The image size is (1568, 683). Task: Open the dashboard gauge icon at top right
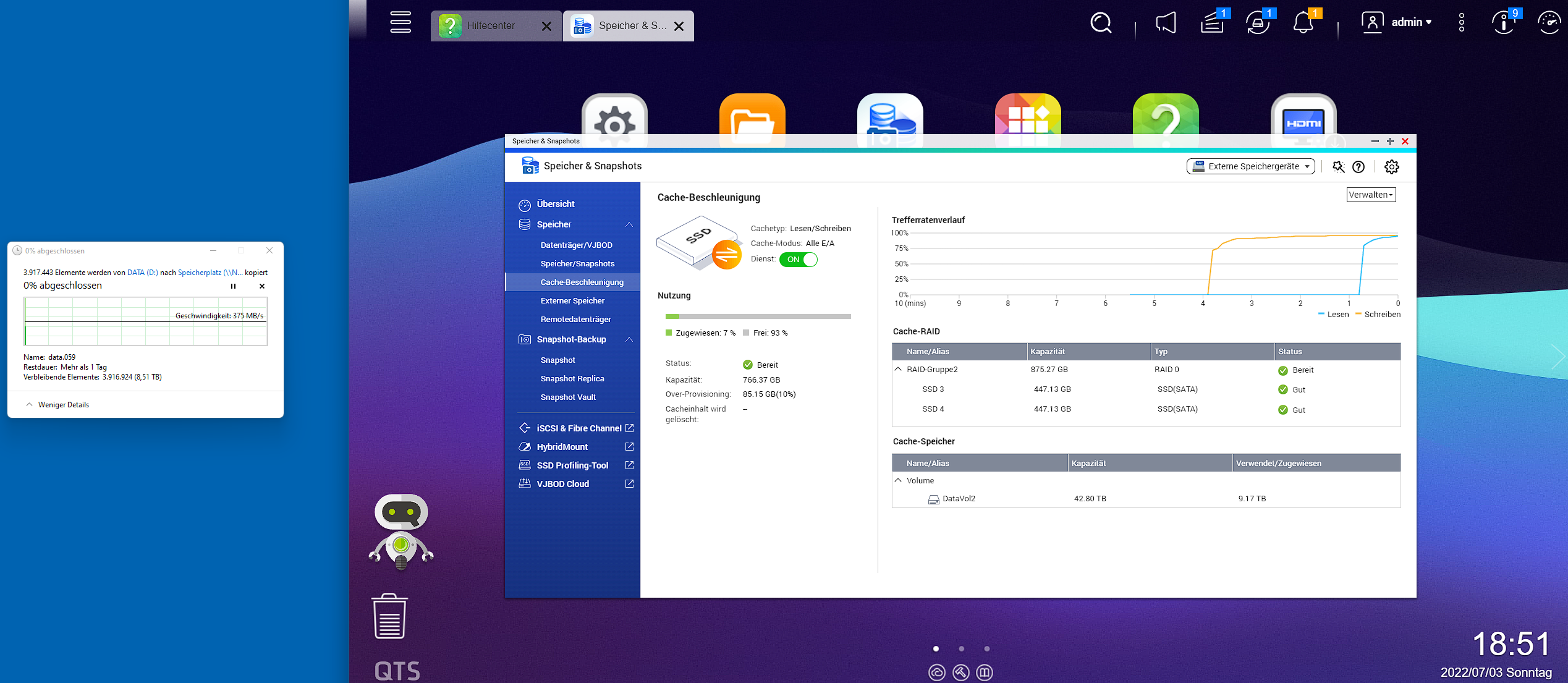(x=1549, y=23)
